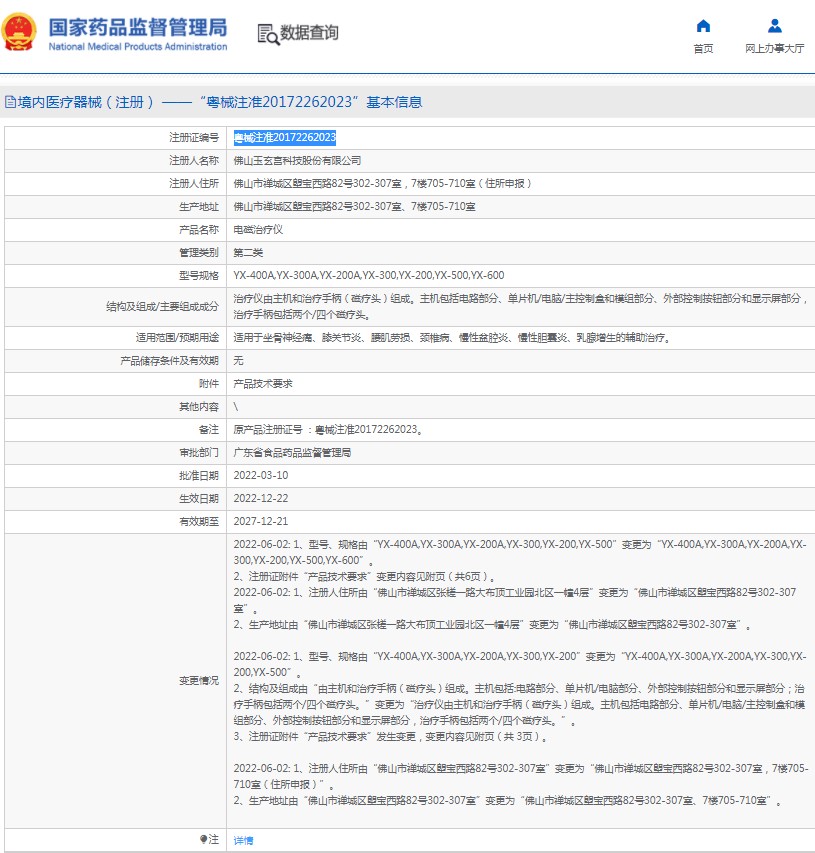Screen dimensions: 815x853
Task: Click the 生产地址 address value
Action: pyautogui.click(x=354, y=207)
